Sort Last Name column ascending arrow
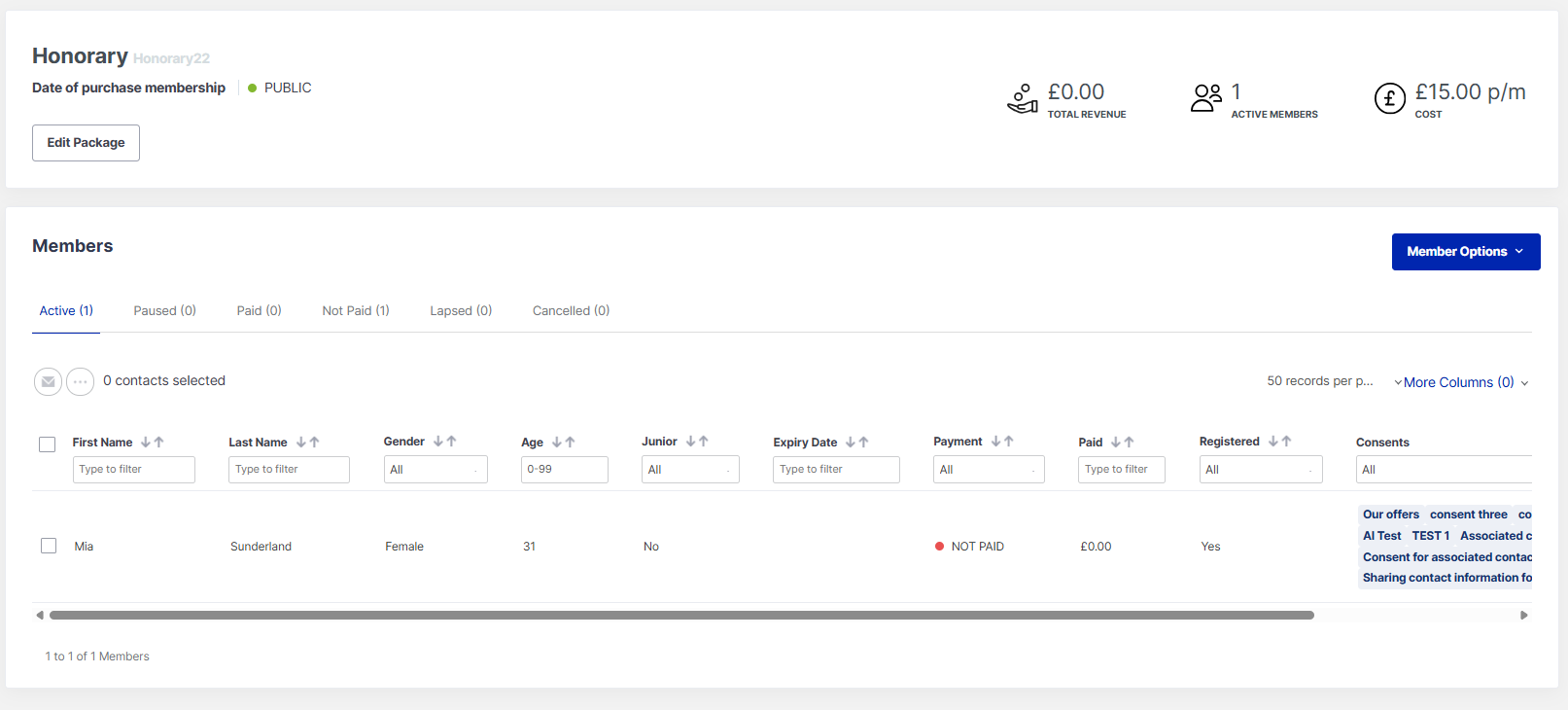 pyautogui.click(x=315, y=442)
